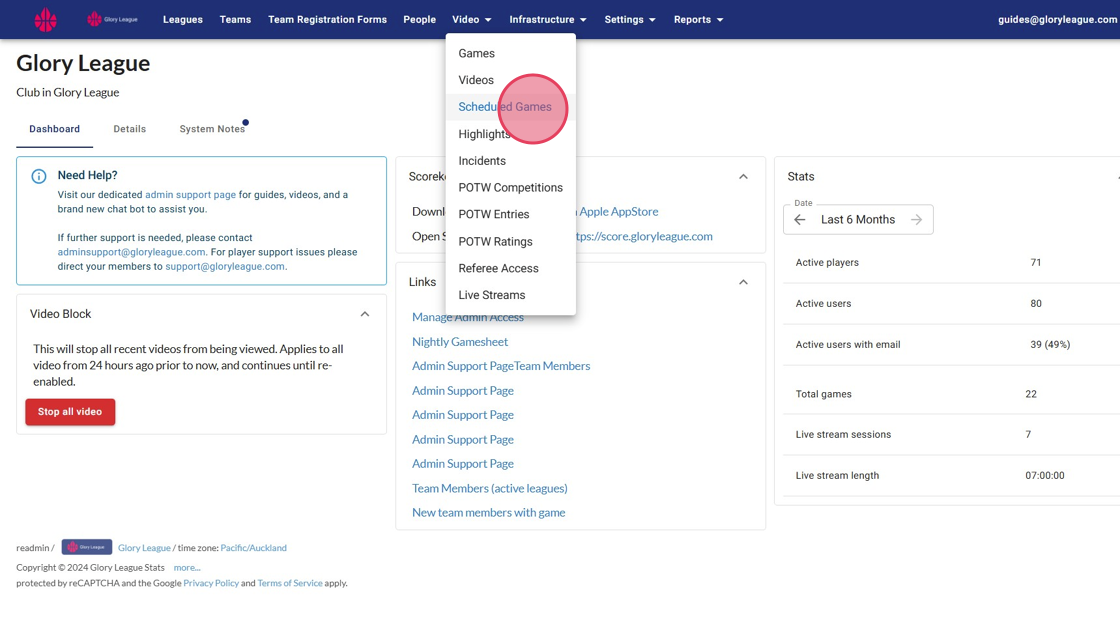The width and height of the screenshot is (1120, 626).
Task: Open the Reports dropdown menu
Action: (x=699, y=19)
